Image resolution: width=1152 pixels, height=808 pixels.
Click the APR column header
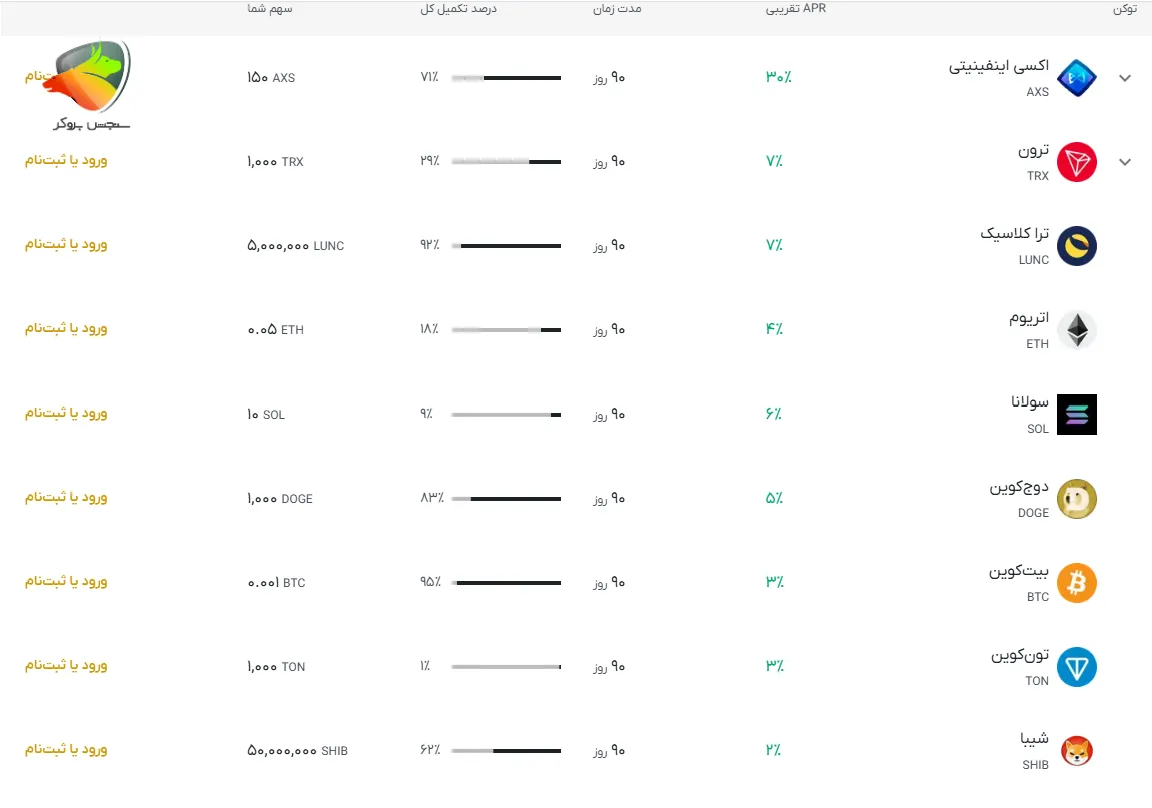(796, 9)
